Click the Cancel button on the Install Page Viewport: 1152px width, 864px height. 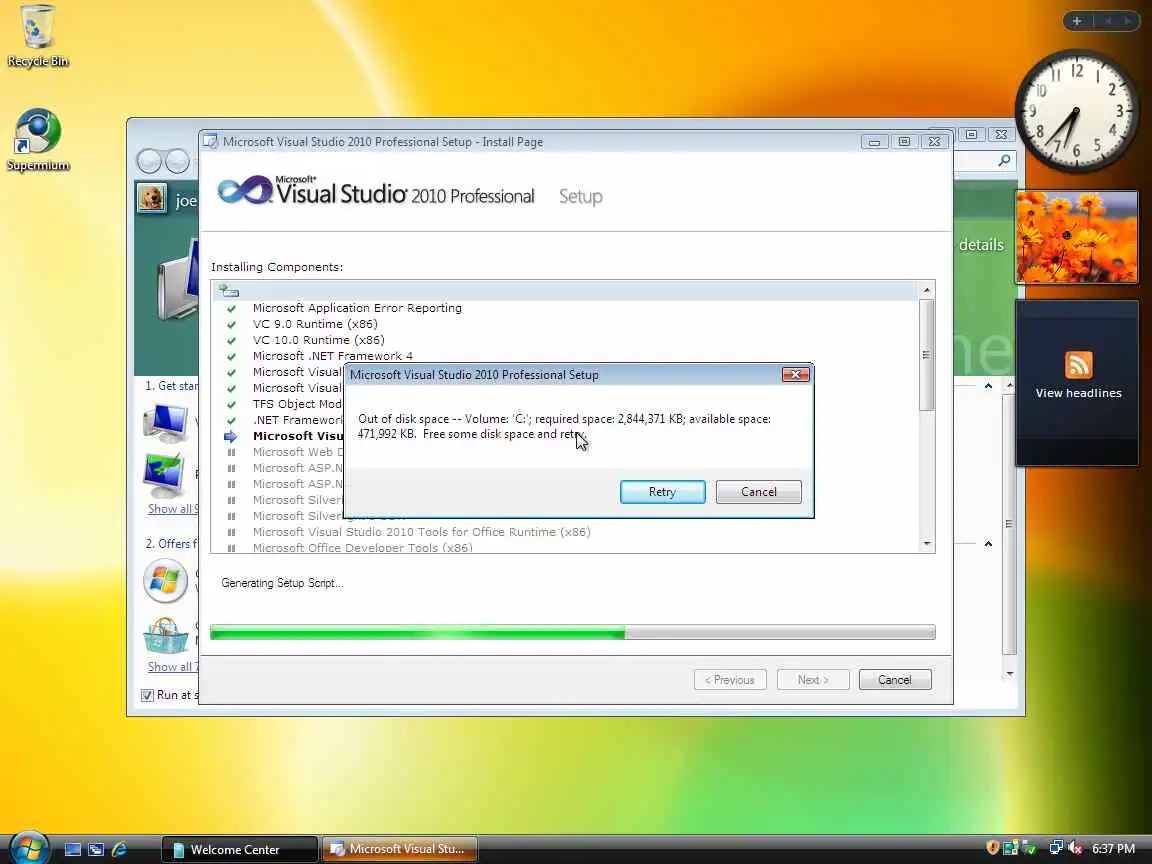pyautogui.click(x=894, y=680)
